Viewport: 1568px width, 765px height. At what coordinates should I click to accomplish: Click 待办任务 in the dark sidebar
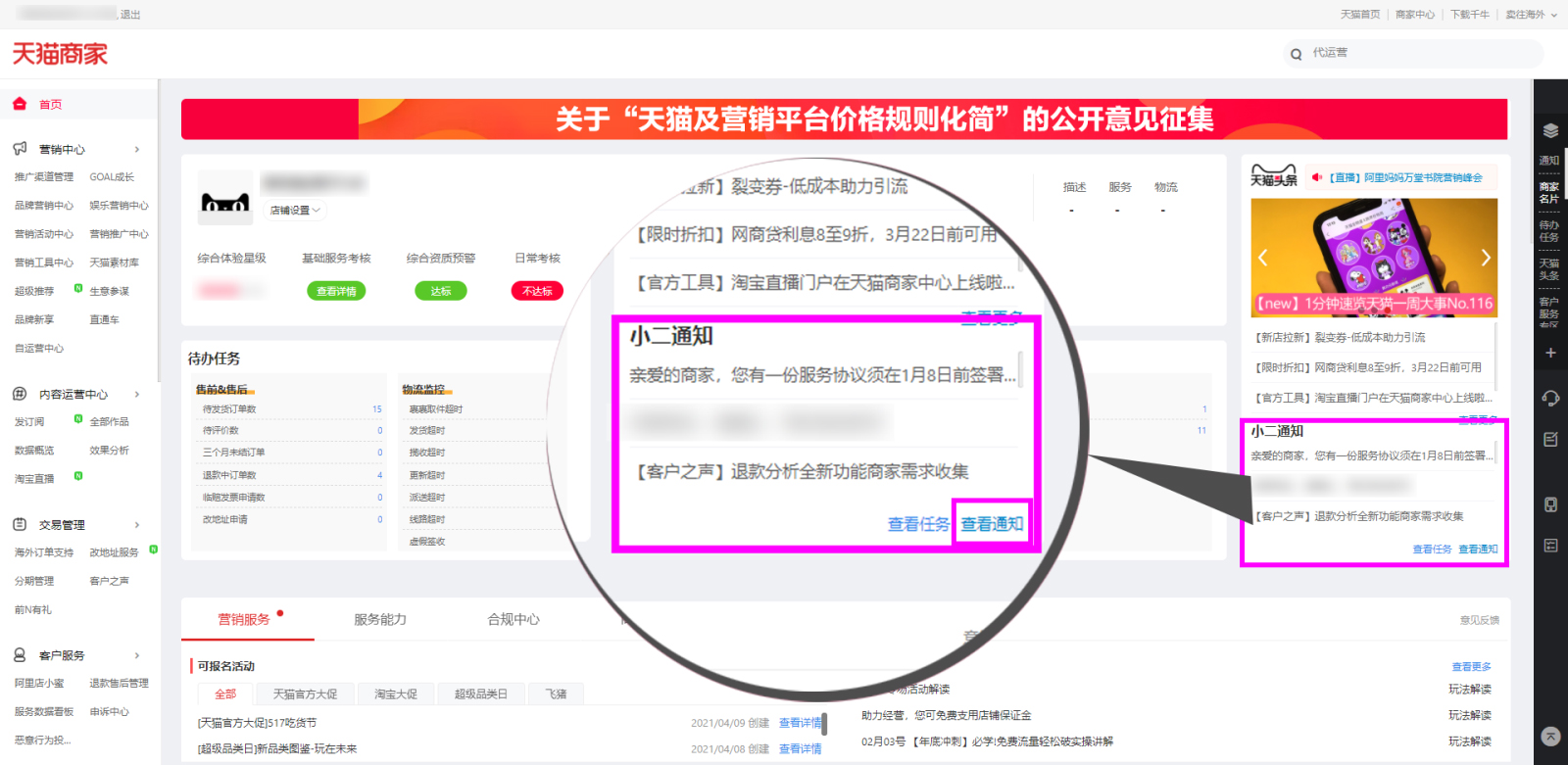click(1548, 231)
